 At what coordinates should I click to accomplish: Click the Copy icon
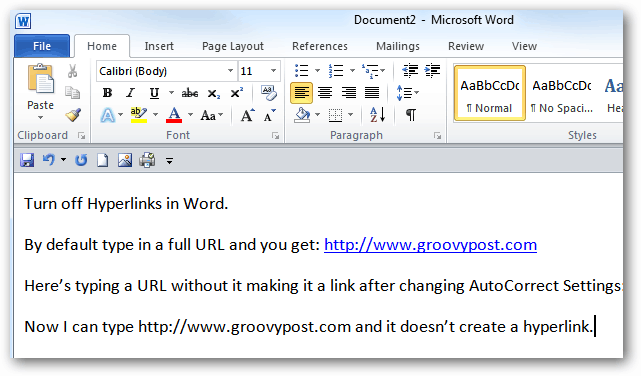(x=72, y=93)
